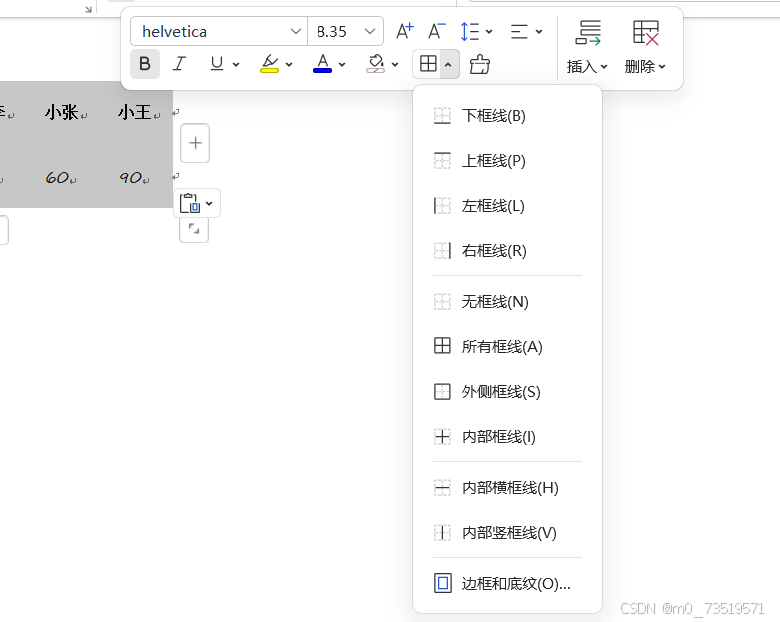The image size is (780, 622).
Task: Apply 内部横框线(H) inside horizontal border
Action: coord(507,488)
